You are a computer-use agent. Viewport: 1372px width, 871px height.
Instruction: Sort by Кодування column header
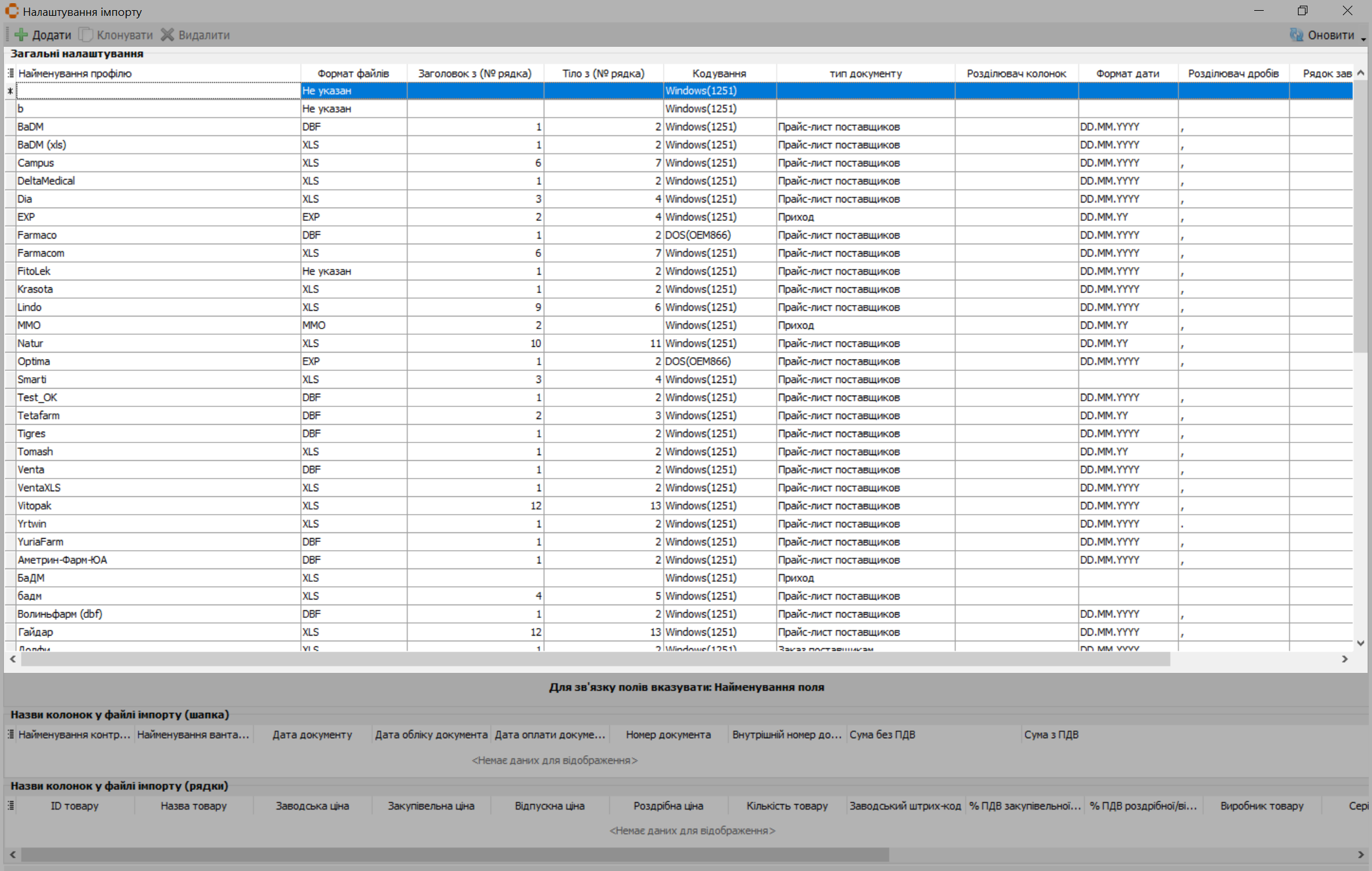719,73
